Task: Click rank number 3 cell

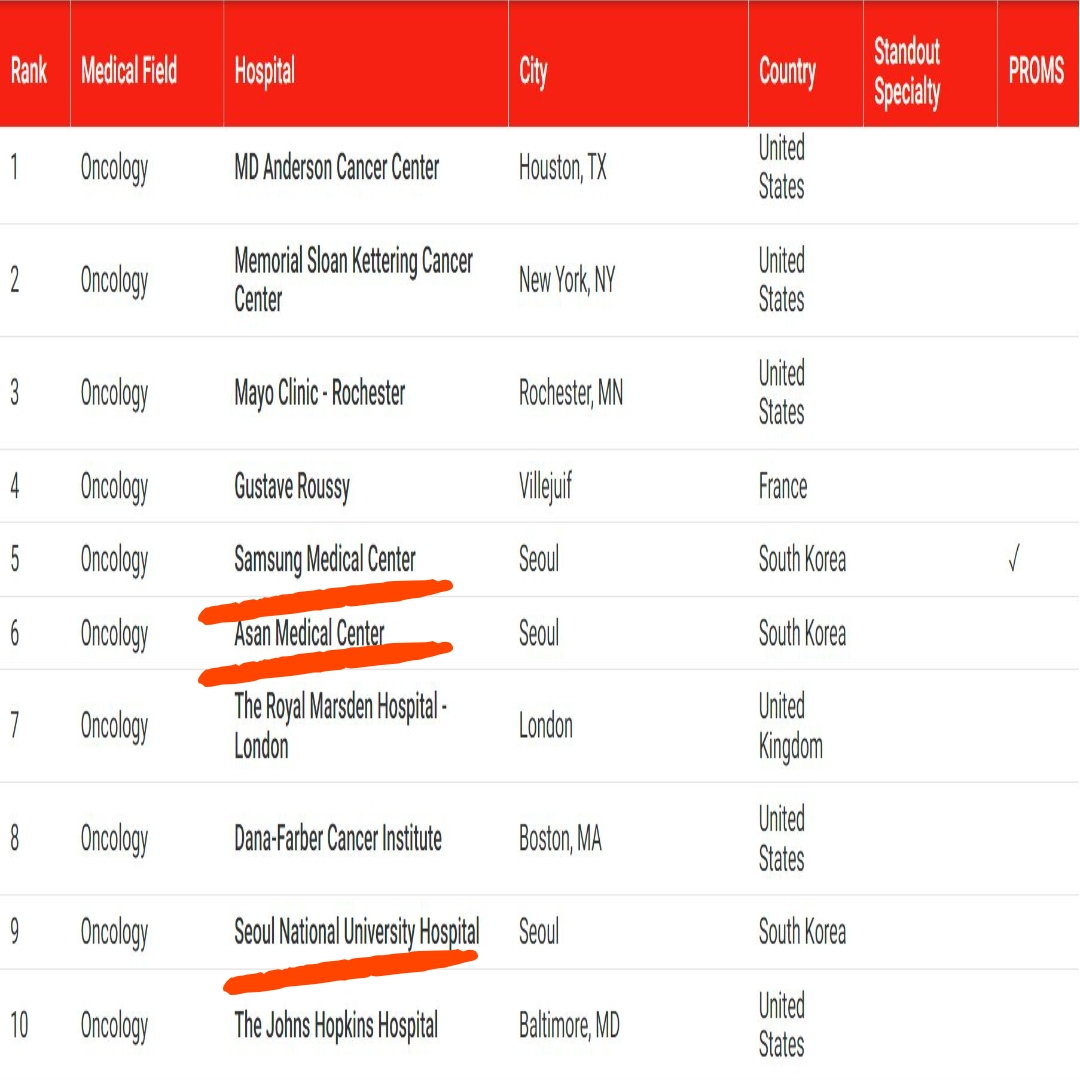Action: [x=14, y=393]
